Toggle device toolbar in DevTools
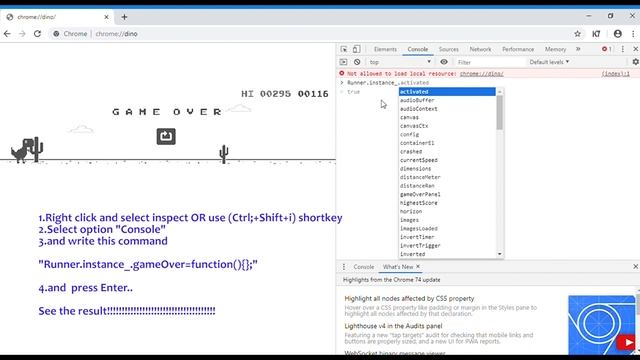Image resolution: width=640 pixels, height=360 pixels. [x=356, y=49]
